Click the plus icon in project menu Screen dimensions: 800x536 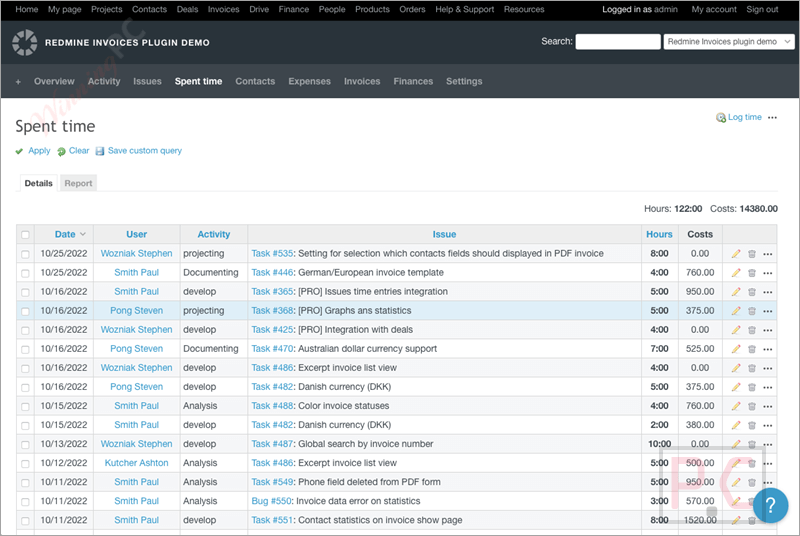point(18,82)
